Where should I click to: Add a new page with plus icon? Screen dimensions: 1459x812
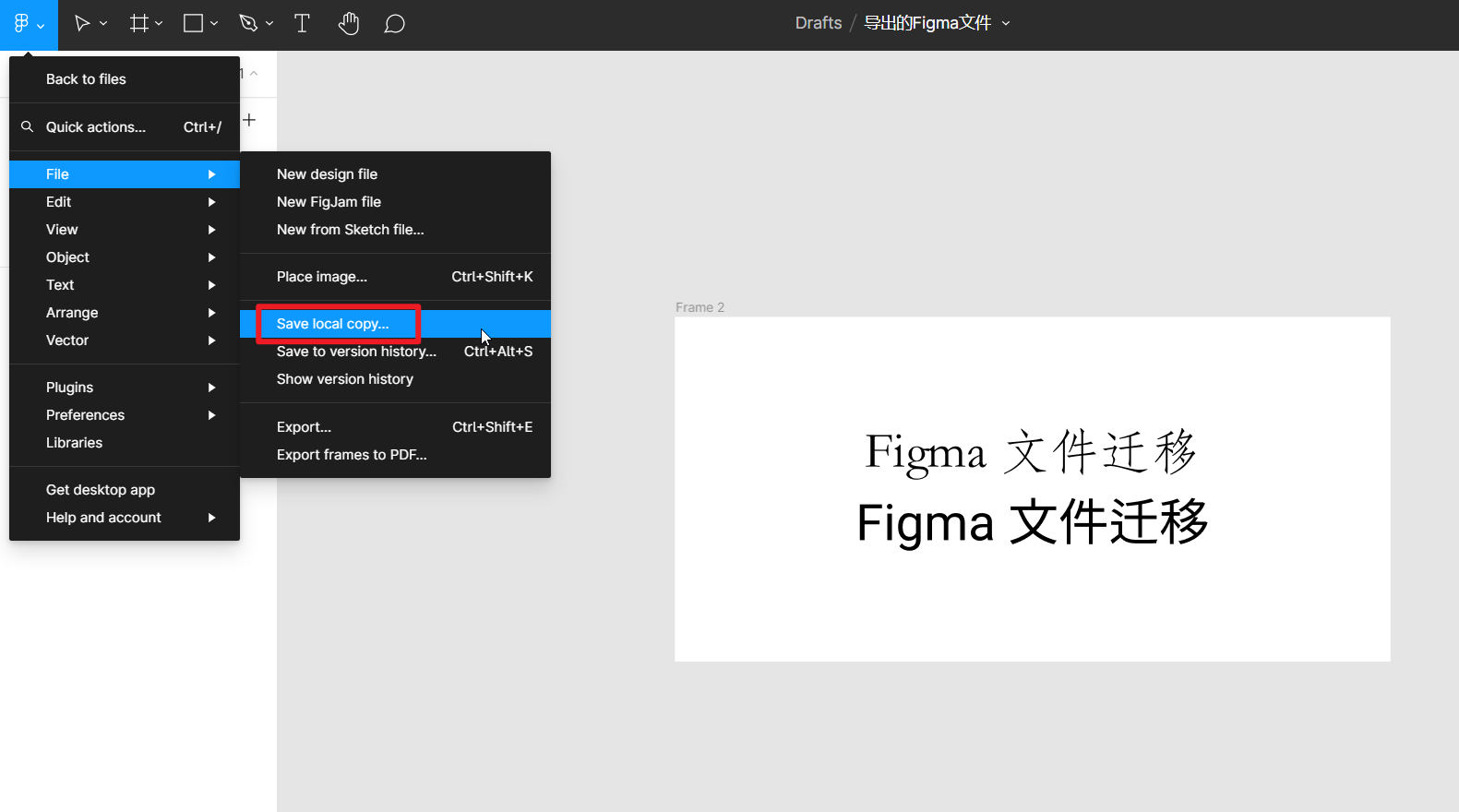(249, 120)
